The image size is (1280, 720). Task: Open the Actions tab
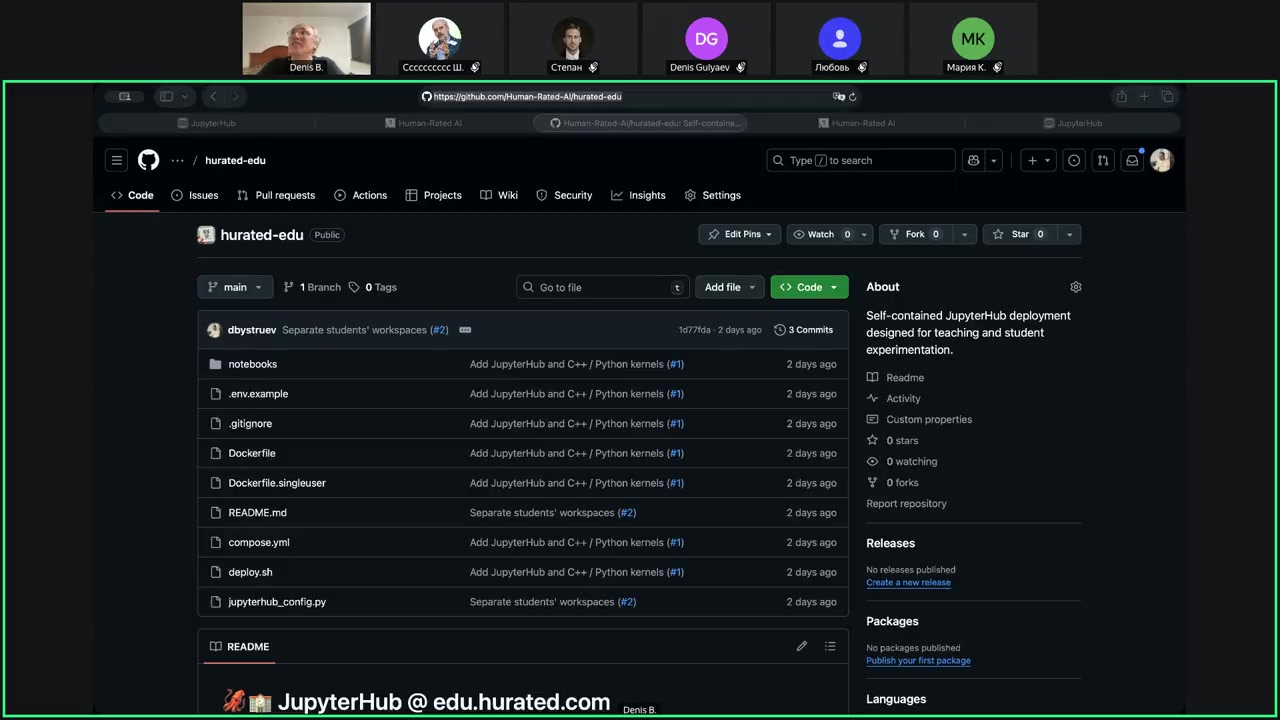click(361, 195)
